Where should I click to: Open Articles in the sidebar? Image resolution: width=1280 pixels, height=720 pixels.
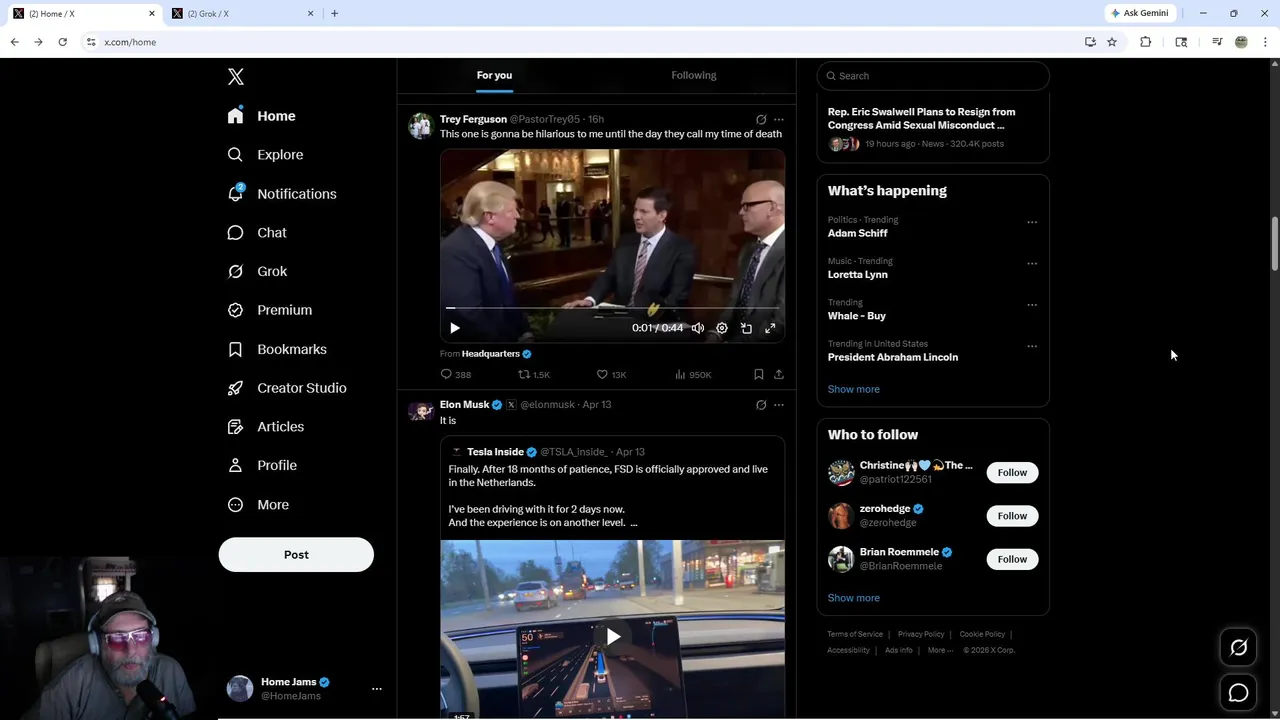266,426
